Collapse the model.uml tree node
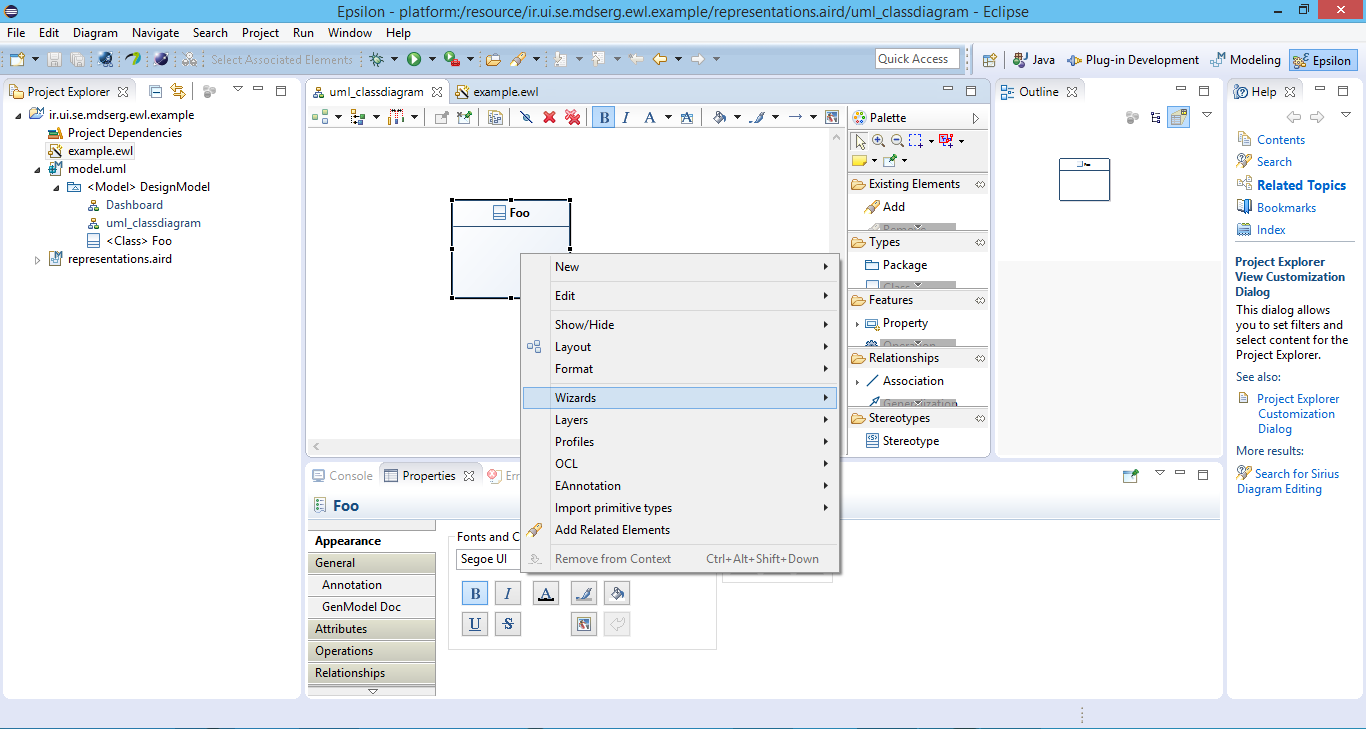Image resolution: width=1366 pixels, height=729 pixels. 38,169
